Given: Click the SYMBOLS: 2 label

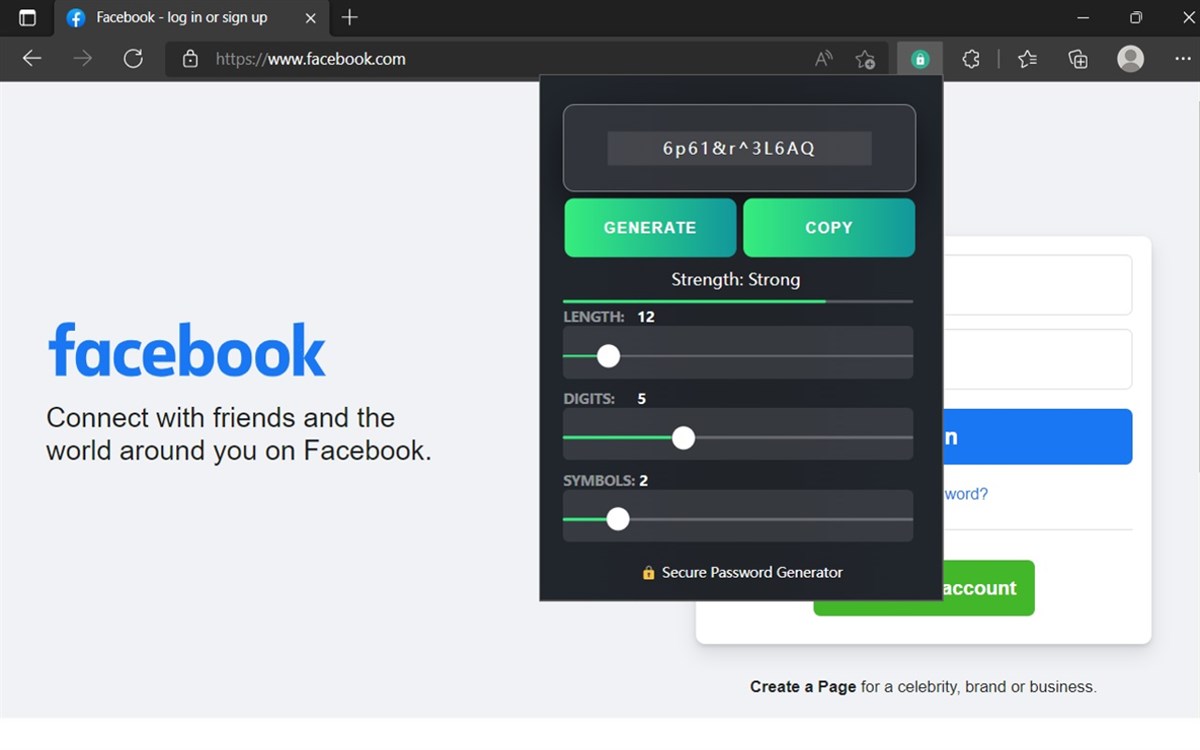Looking at the screenshot, I should coord(606,481).
